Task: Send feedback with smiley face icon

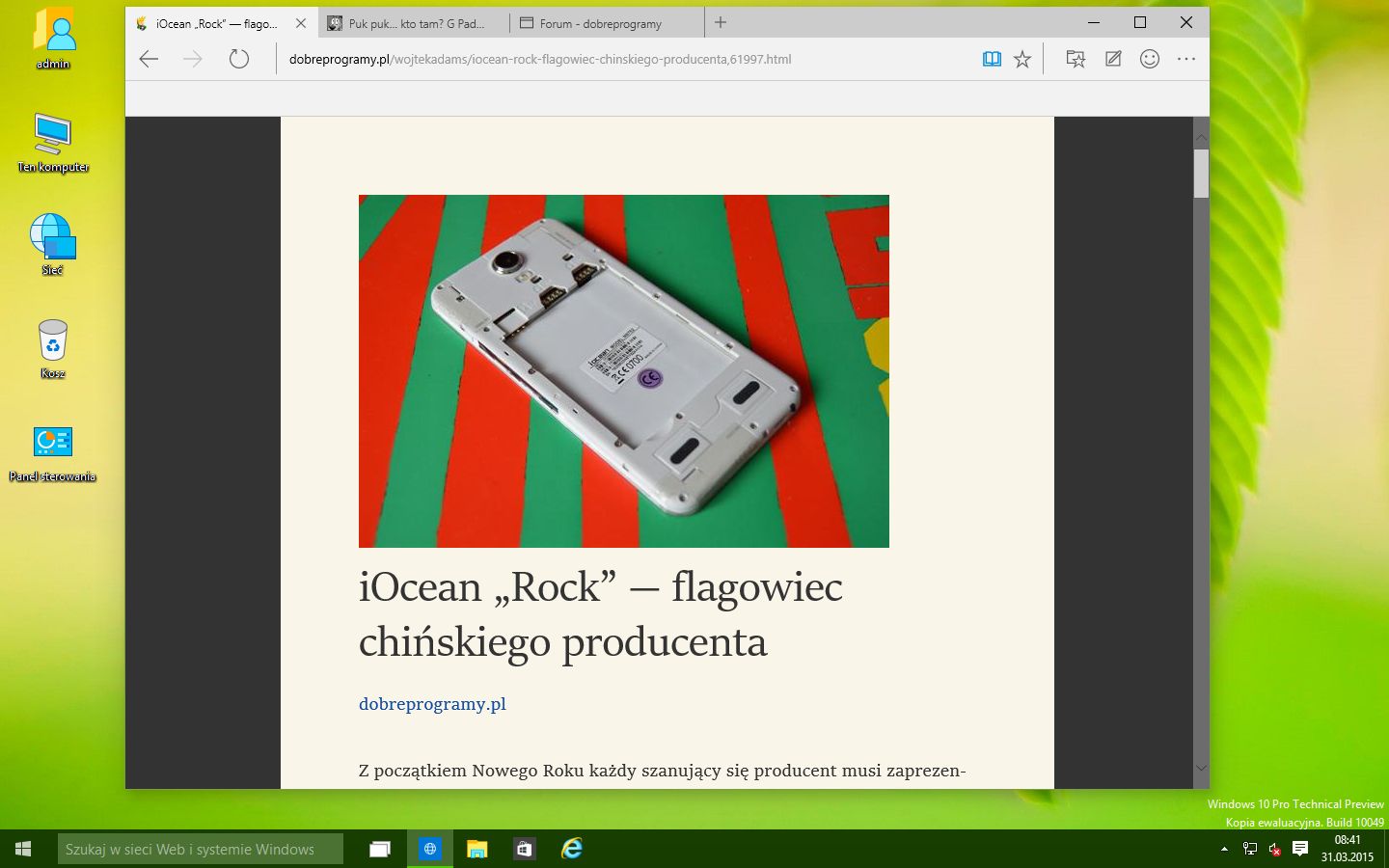Action: click(x=1150, y=59)
